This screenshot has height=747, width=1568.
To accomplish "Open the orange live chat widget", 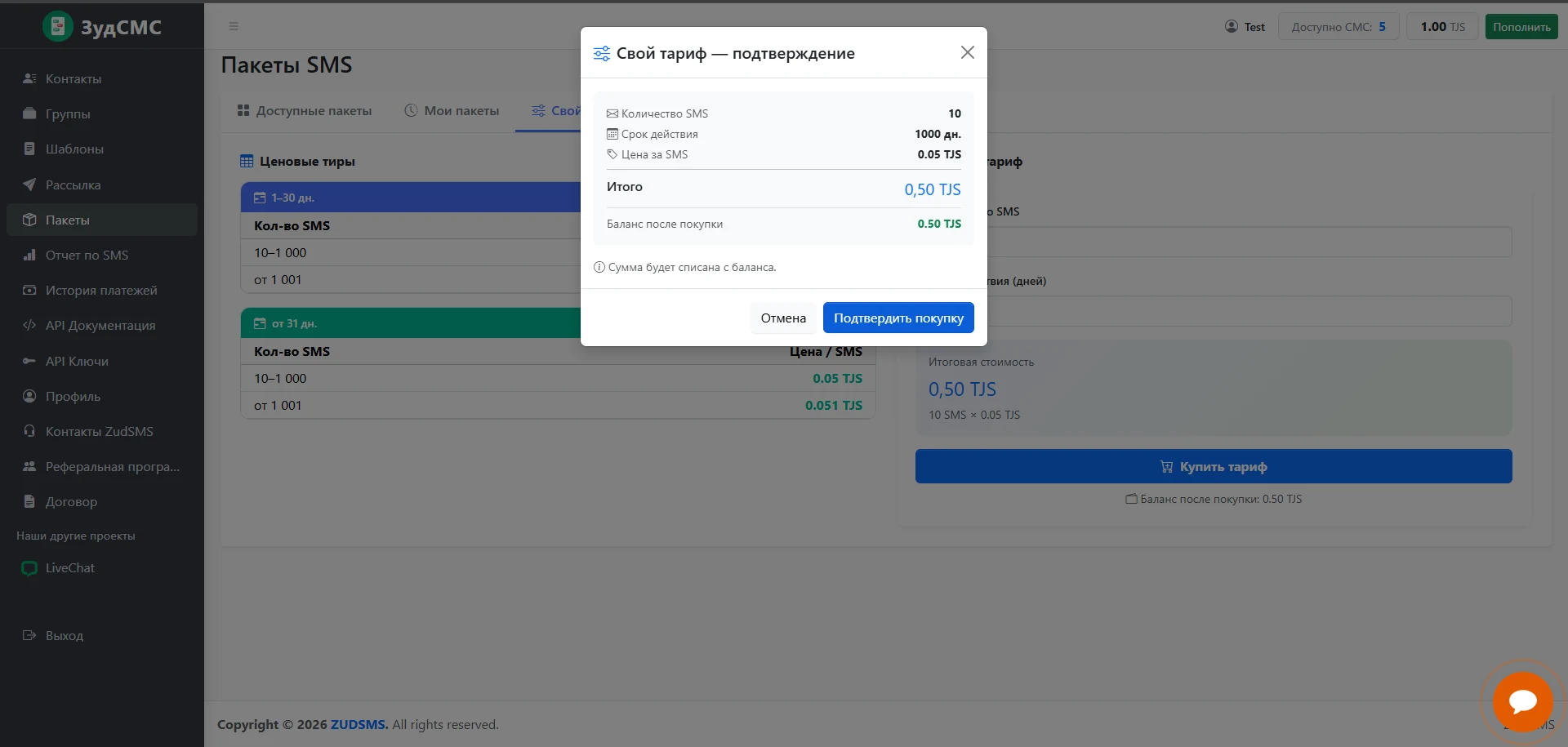I will tap(1522, 702).
